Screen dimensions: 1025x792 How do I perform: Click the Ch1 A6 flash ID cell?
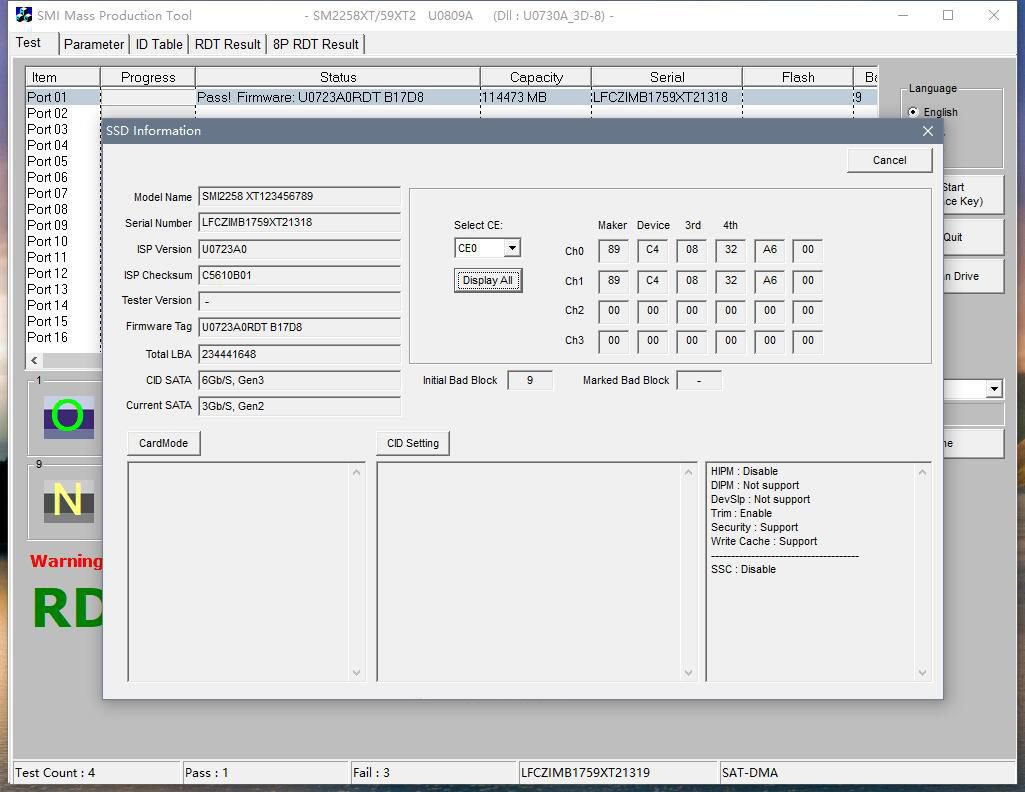[x=769, y=281]
